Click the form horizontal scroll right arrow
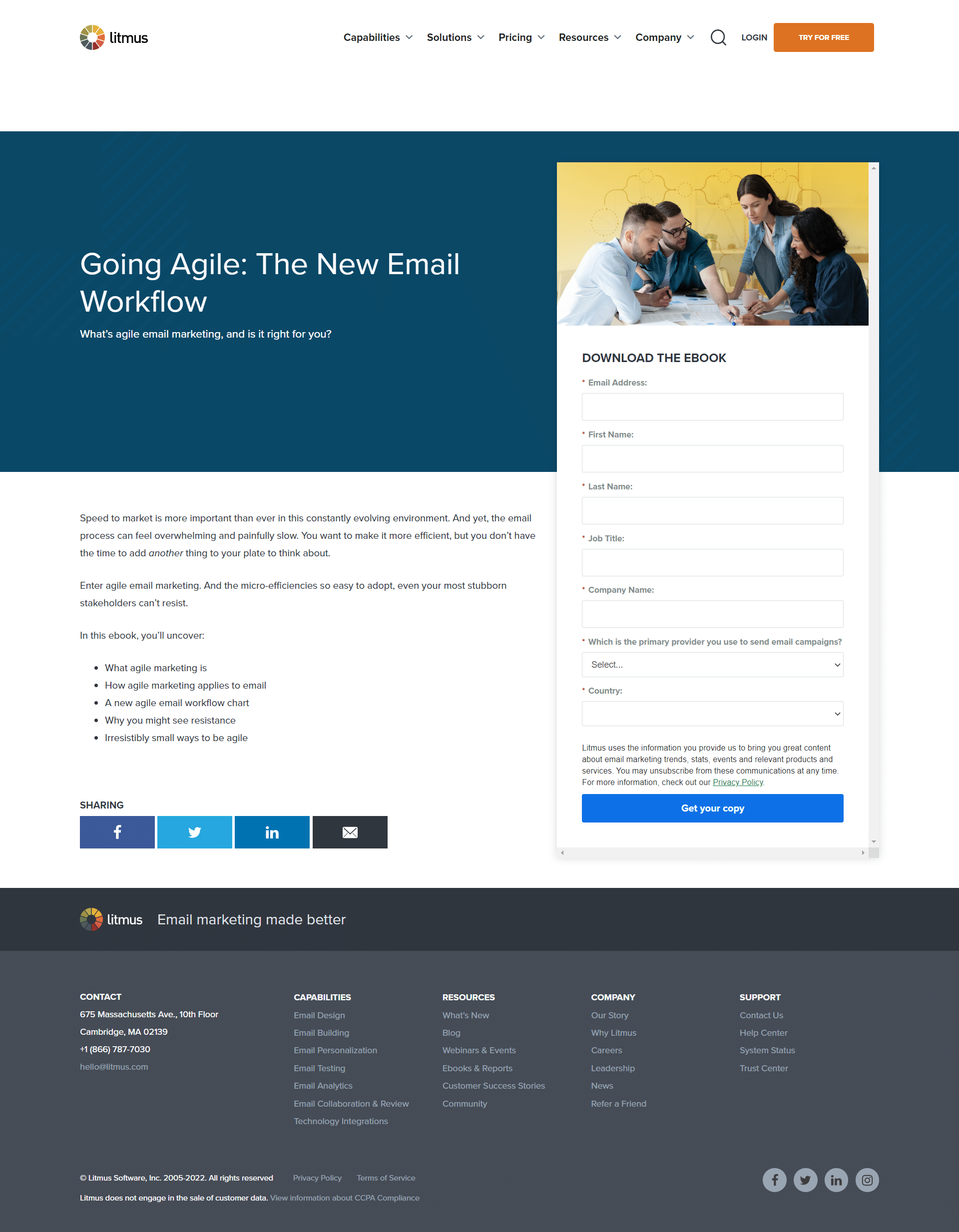The width and height of the screenshot is (959, 1232). tap(863, 853)
